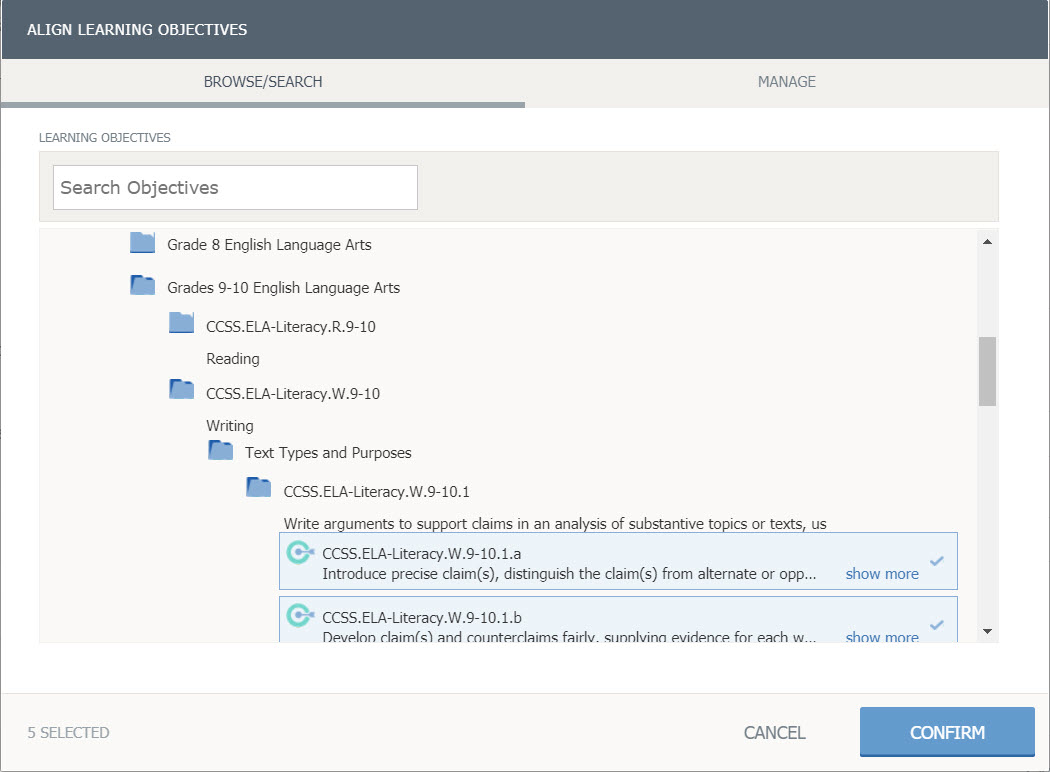The width and height of the screenshot is (1050, 772).
Task: Click the Search Objectives input field
Action: click(x=235, y=188)
